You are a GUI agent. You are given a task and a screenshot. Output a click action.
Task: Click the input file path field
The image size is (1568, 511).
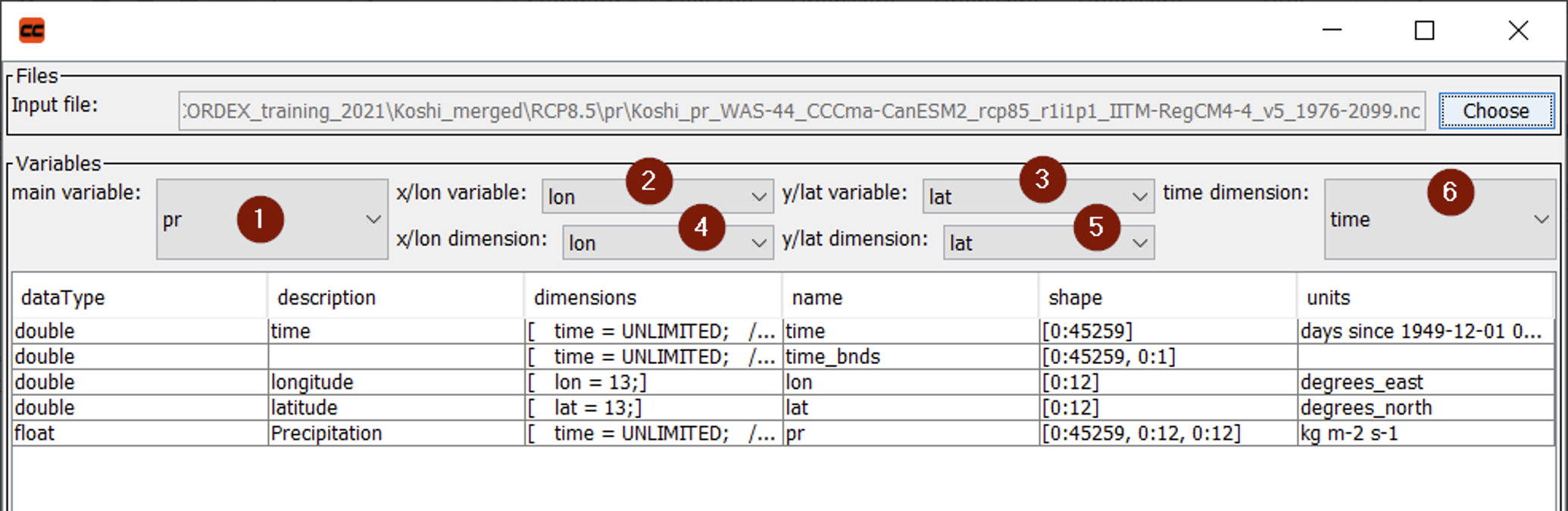[x=801, y=111]
